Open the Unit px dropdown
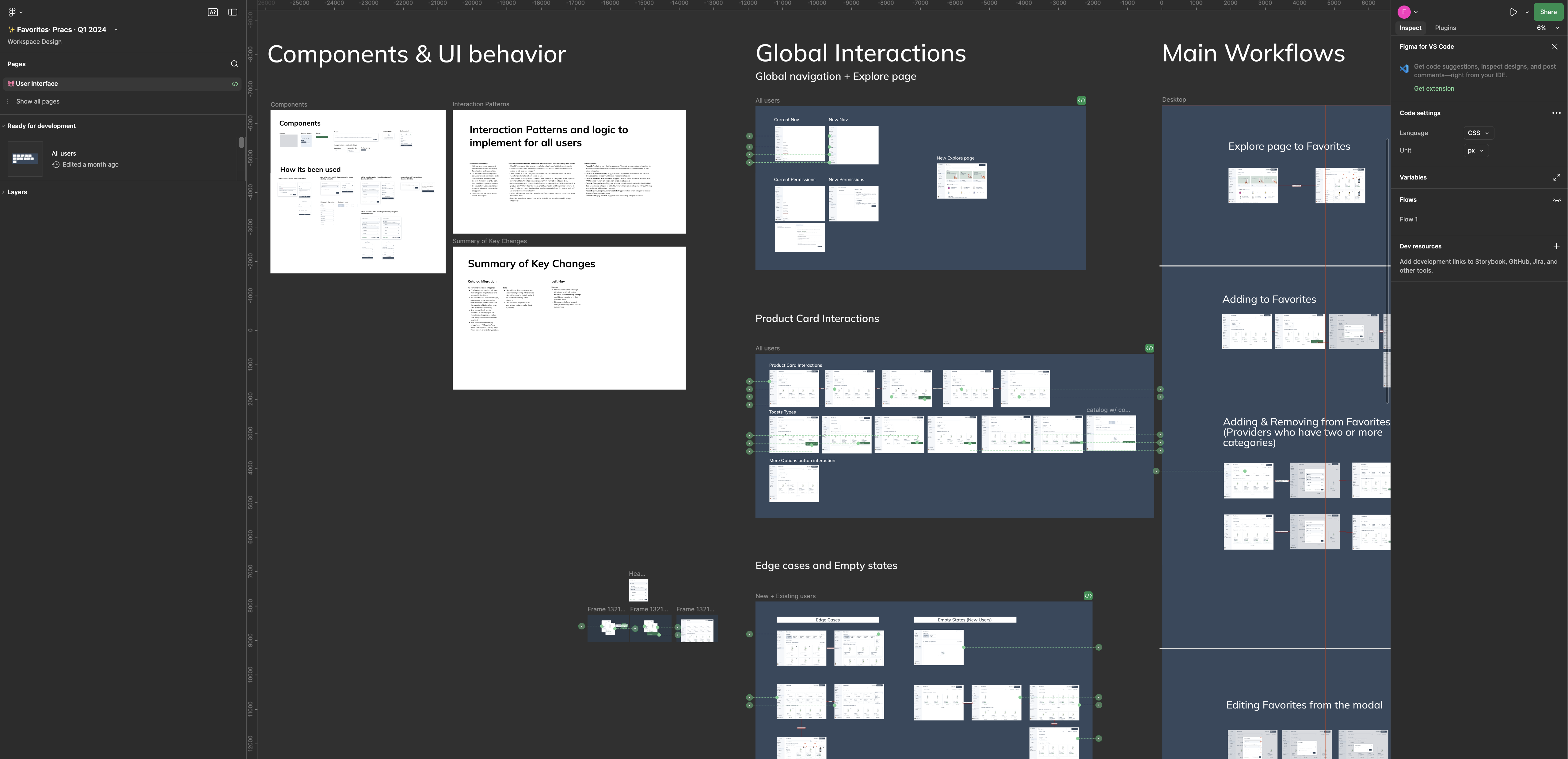The image size is (1568, 759). 1475,151
